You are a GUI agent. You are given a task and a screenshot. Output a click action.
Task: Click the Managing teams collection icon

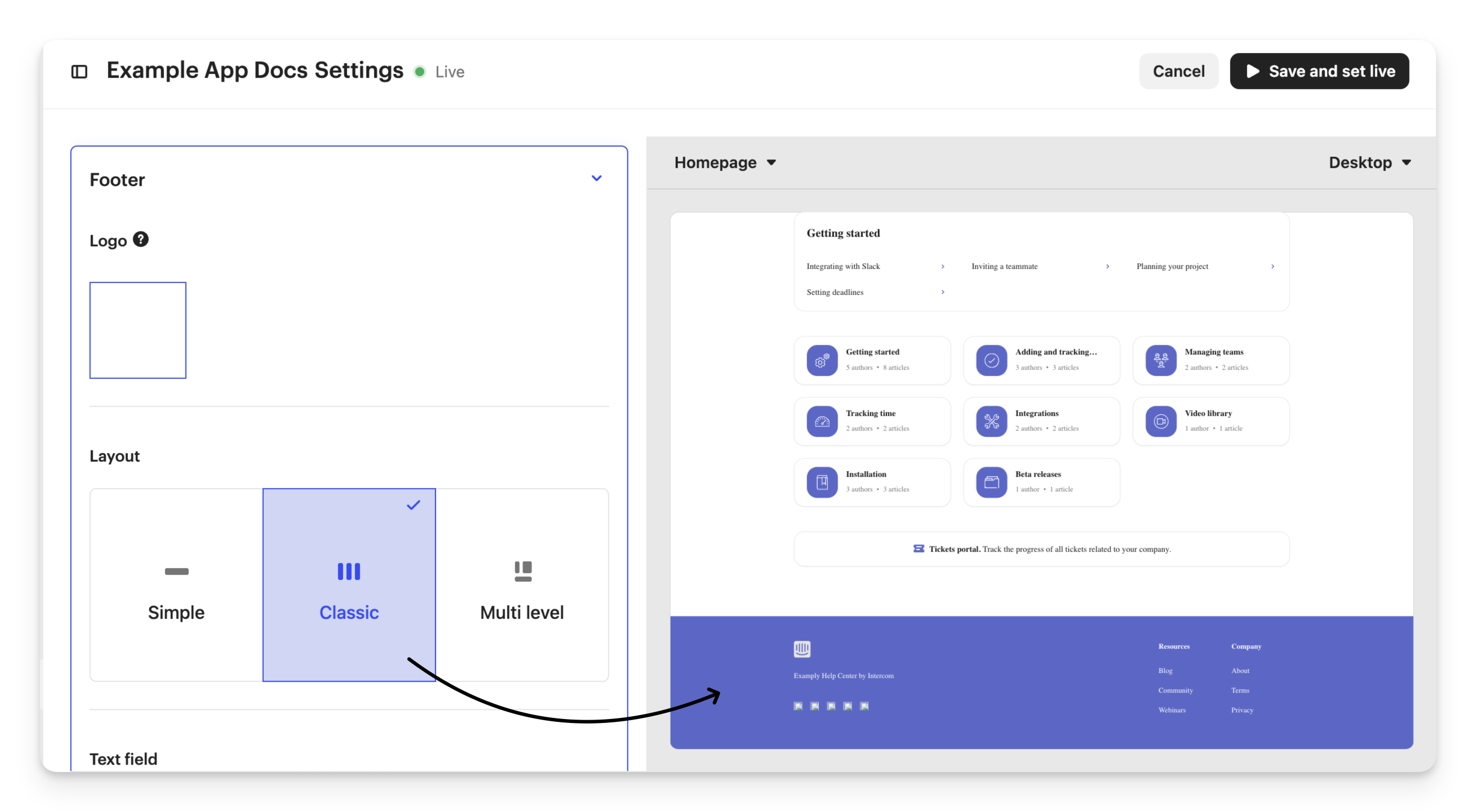pos(1161,361)
